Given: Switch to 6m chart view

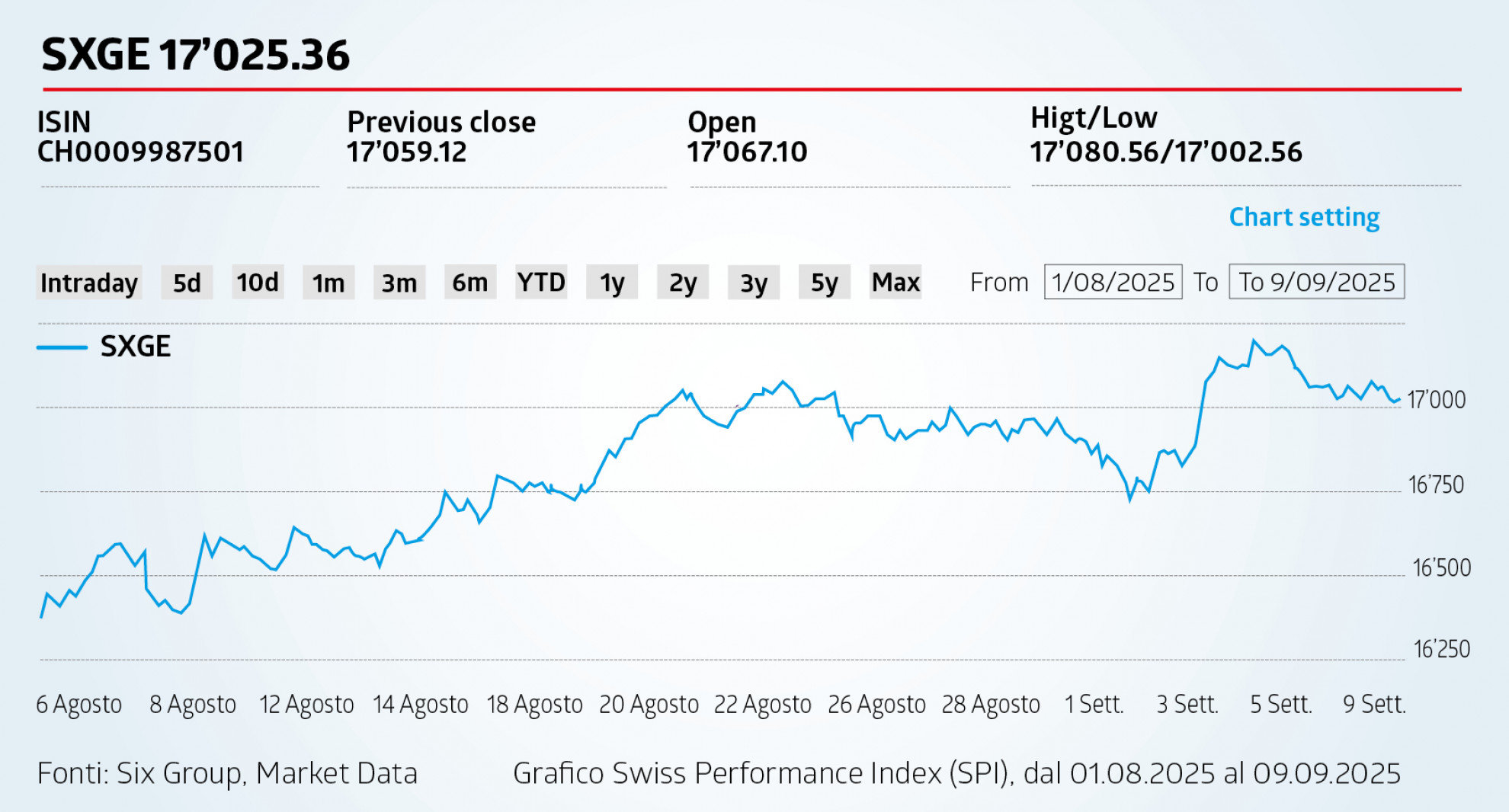Looking at the screenshot, I should [470, 283].
